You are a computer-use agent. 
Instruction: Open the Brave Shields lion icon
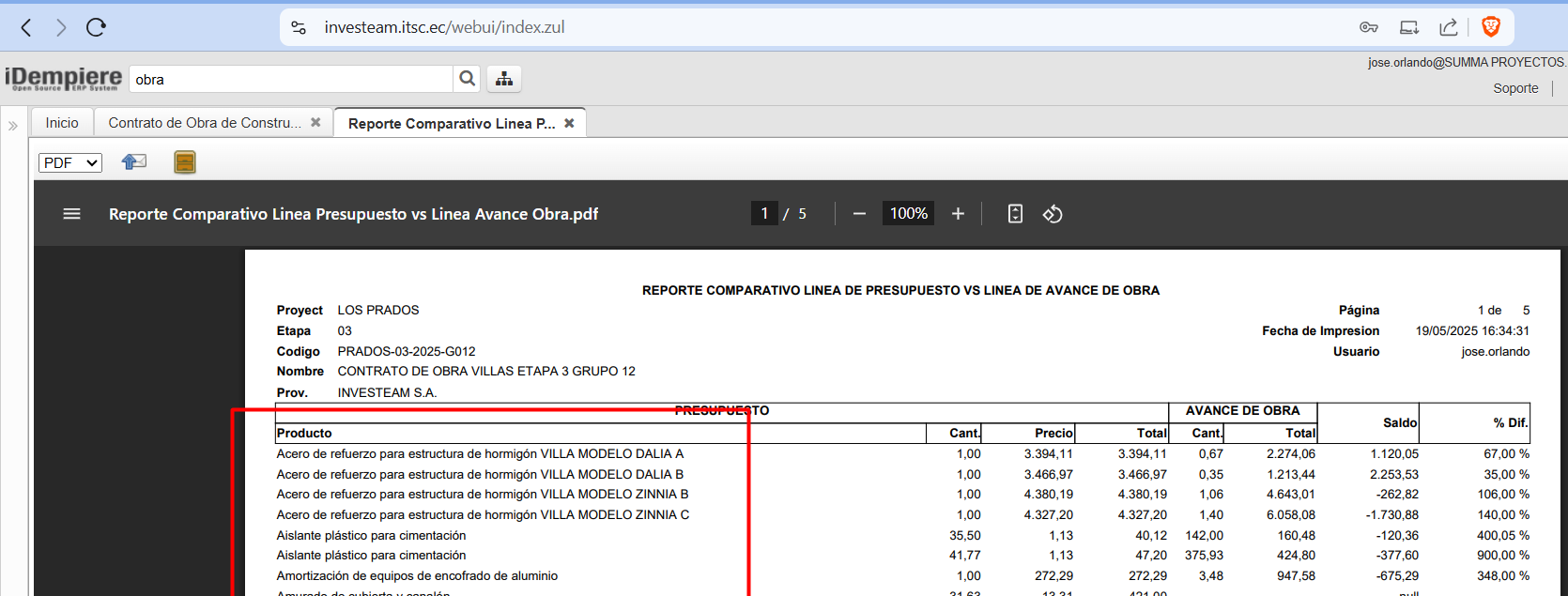[1490, 27]
